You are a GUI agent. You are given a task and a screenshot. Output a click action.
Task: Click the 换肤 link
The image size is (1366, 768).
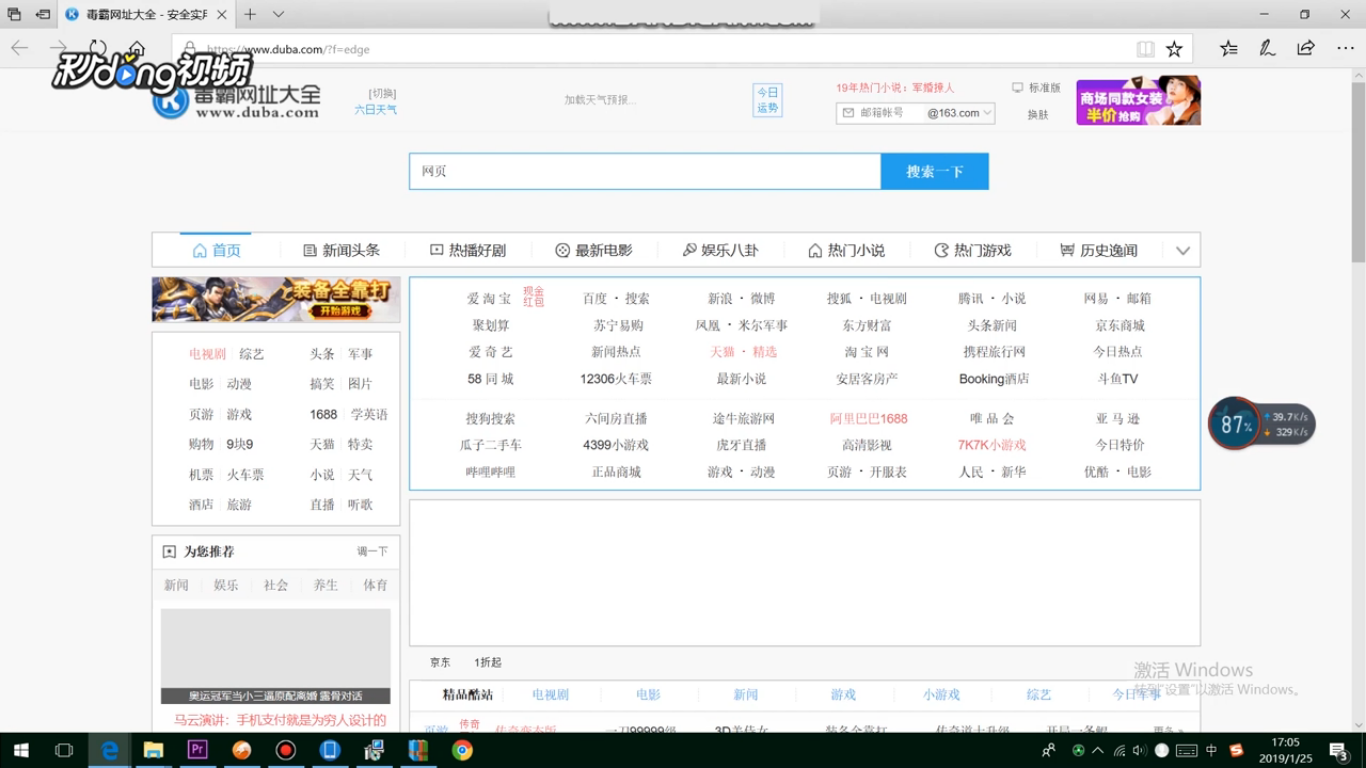tap(1038, 115)
